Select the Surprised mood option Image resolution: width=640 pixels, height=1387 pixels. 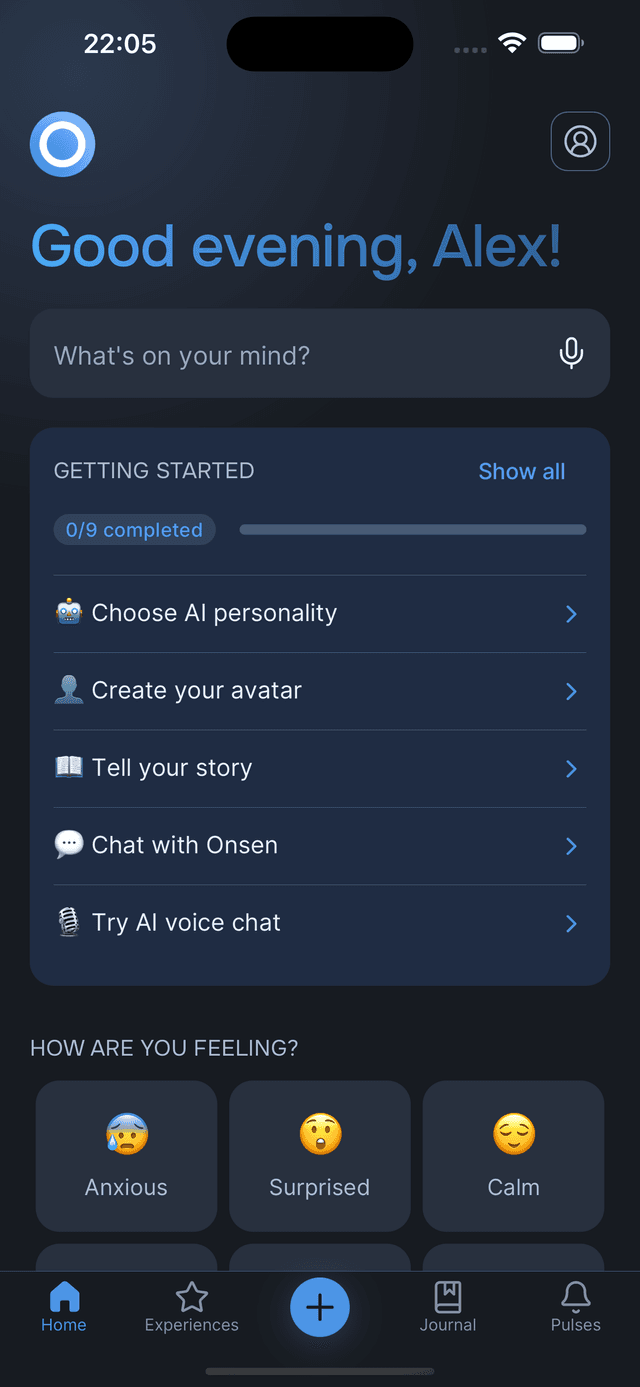pos(319,1156)
